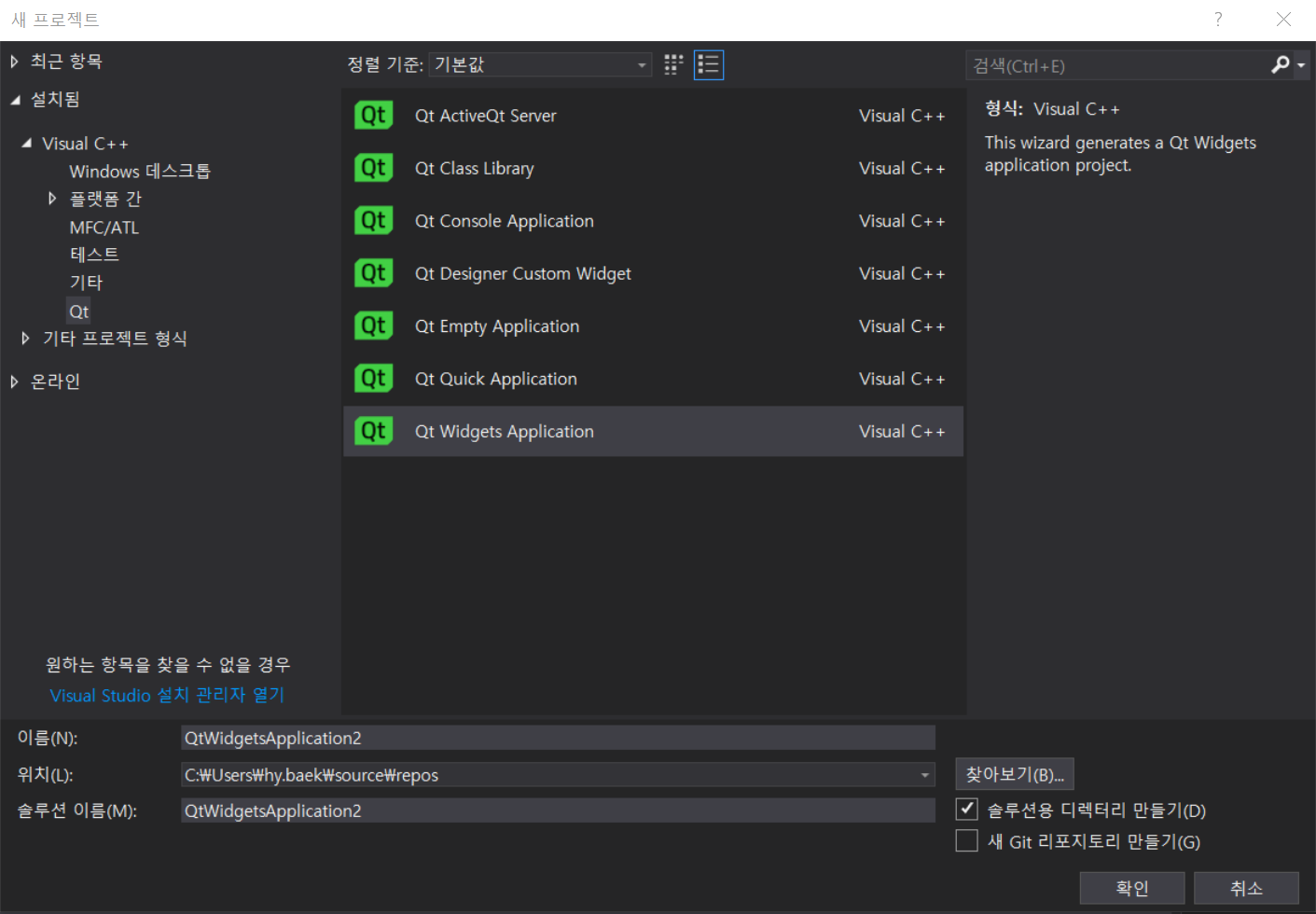Choose Qt Empty Application template
The width and height of the screenshot is (1316, 914).
tap(653, 326)
